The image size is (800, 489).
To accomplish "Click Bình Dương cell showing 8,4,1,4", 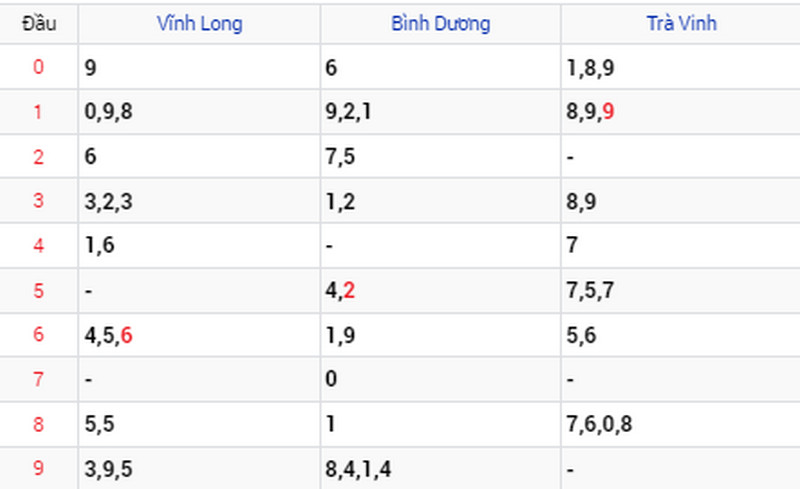I will point(441,468).
